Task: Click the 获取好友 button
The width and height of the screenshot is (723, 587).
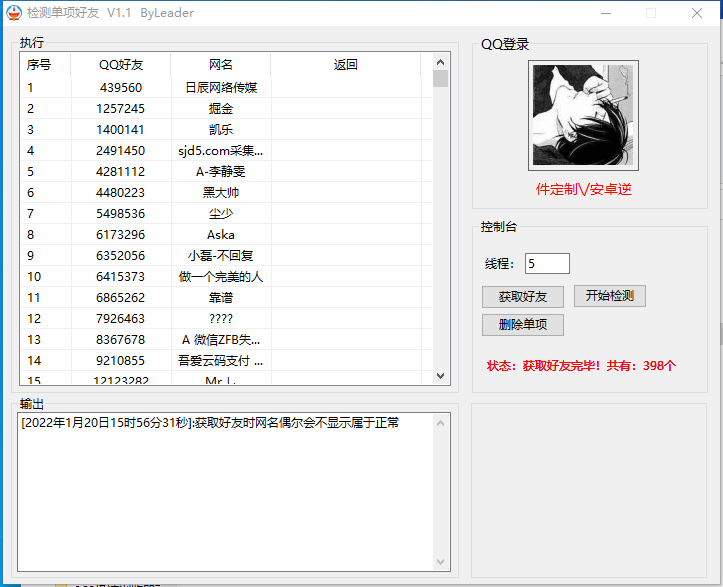Action: click(522, 297)
